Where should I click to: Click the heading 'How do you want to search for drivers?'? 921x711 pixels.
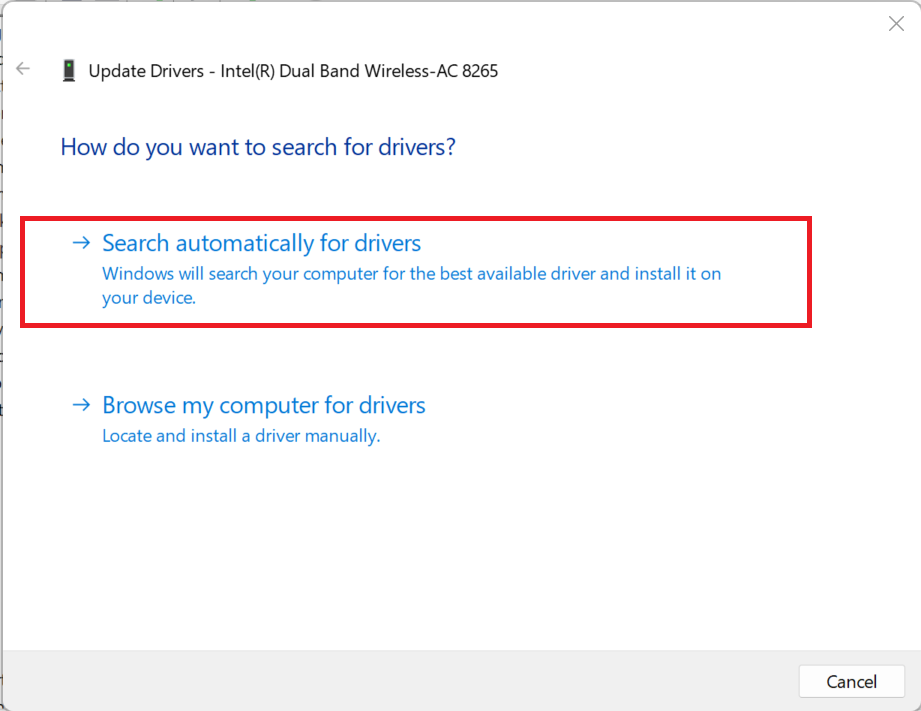pos(258,147)
